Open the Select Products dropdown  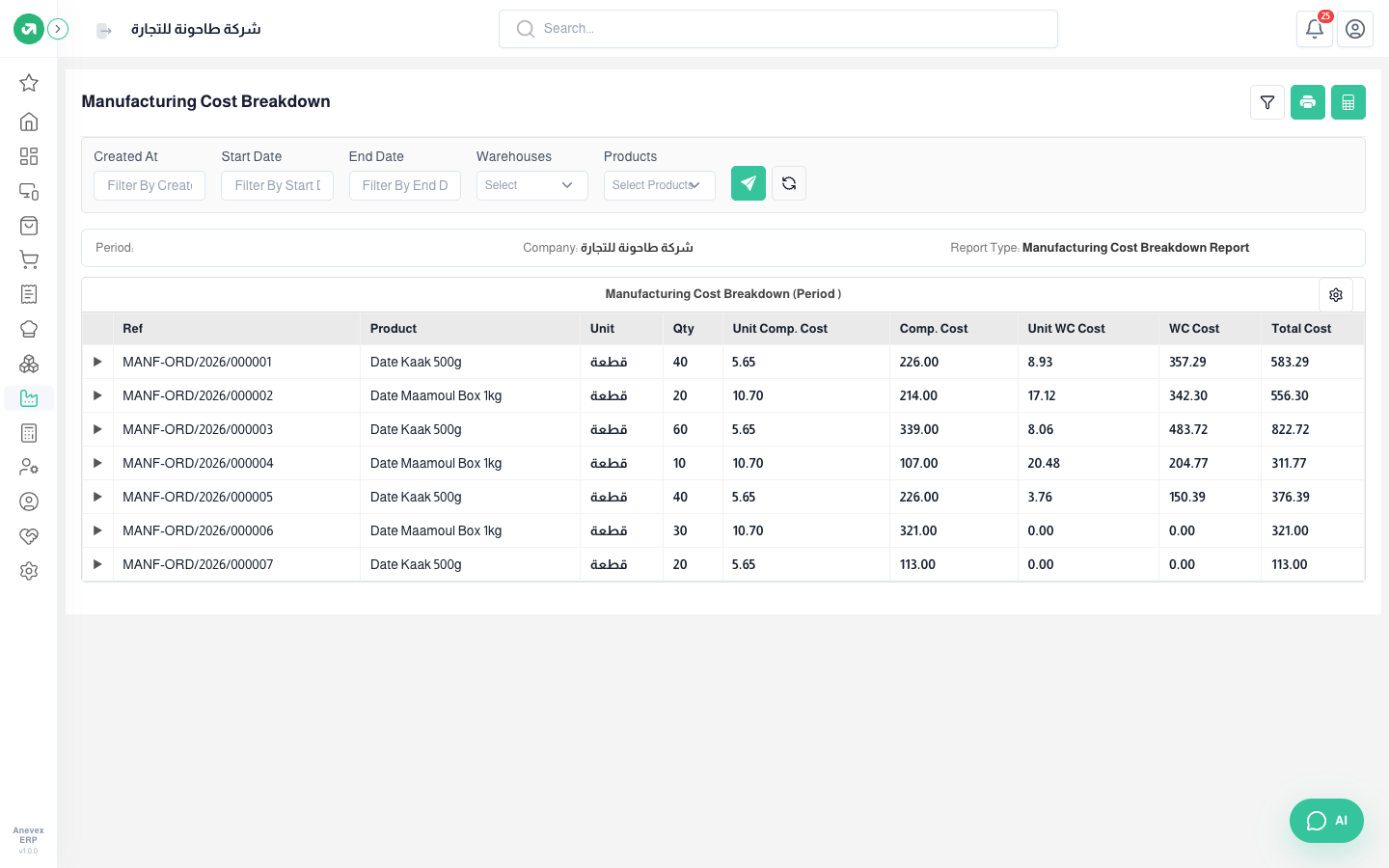pos(660,185)
